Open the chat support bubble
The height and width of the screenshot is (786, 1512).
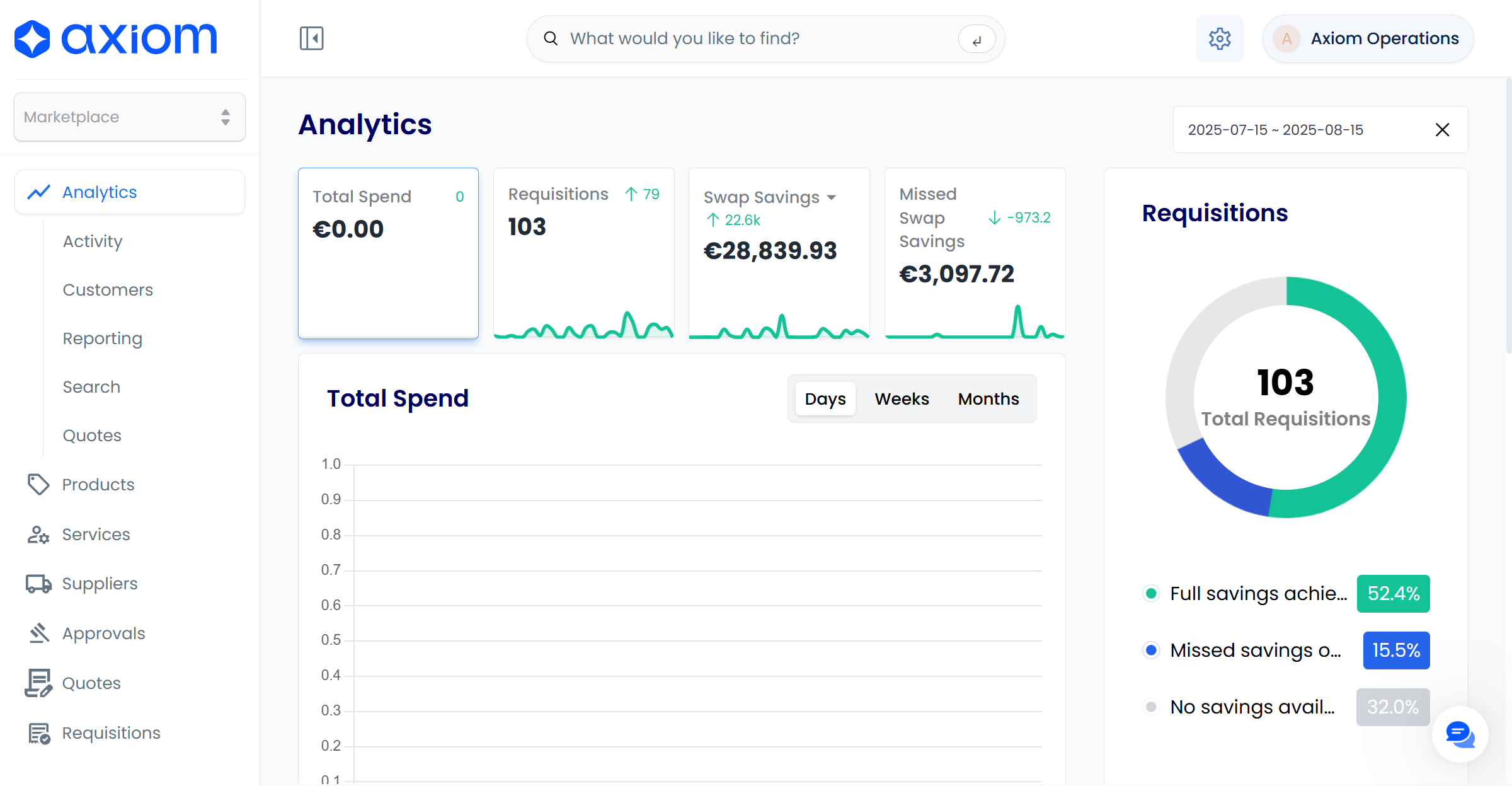(x=1460, y=734)
